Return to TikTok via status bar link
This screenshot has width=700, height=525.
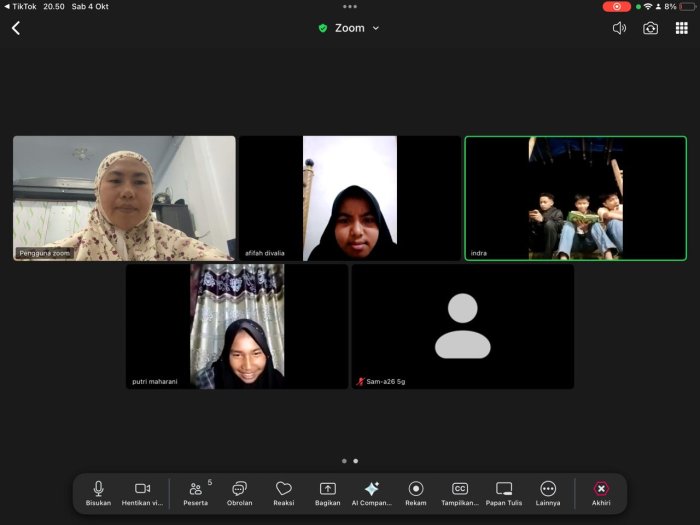tap(20, 6)
